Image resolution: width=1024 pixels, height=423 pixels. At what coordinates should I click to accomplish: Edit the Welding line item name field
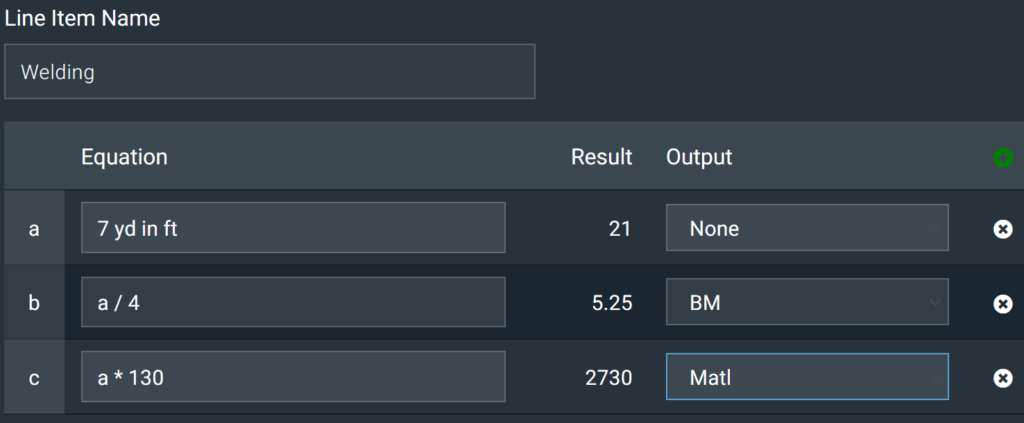[x=270, y=71]
